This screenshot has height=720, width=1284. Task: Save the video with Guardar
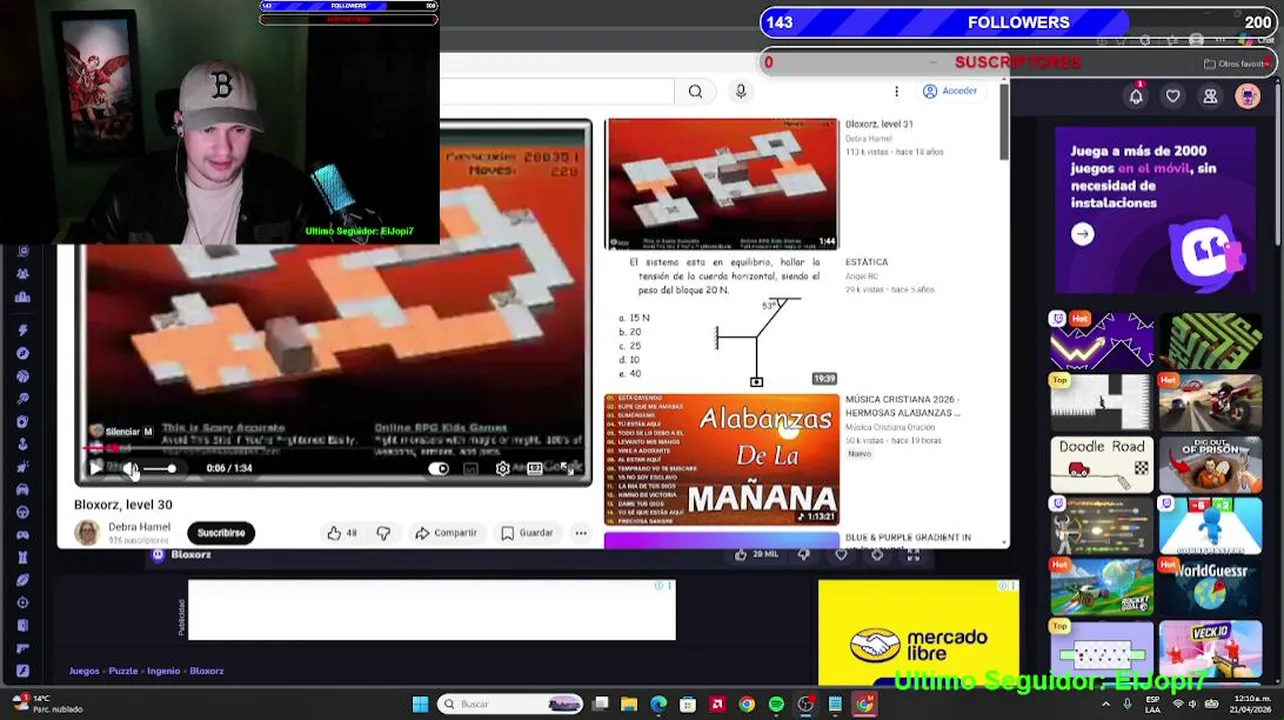point(527,533)
